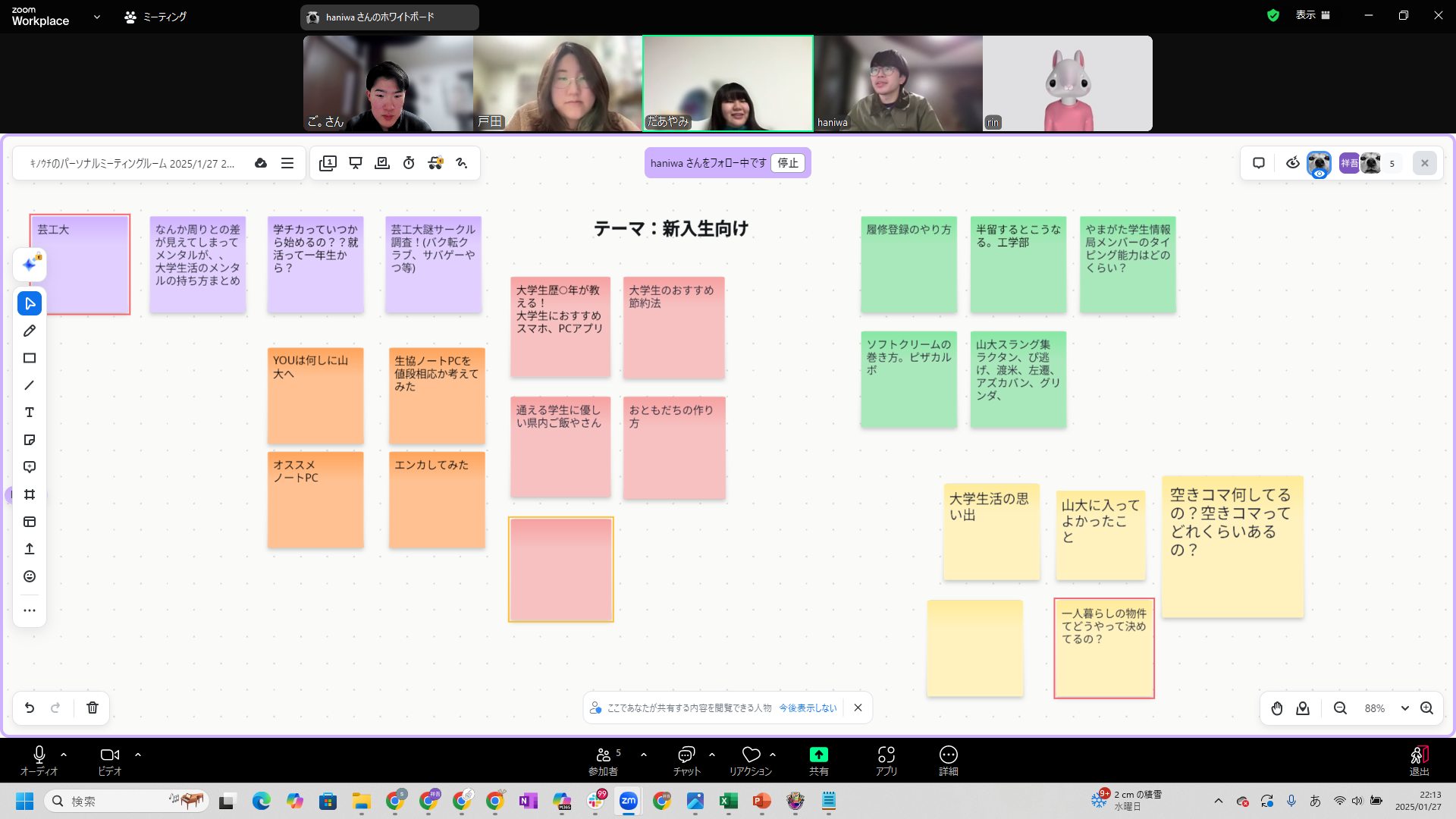Image resolution: width=1456 pixels, height=819 pixels.
Task: Zoom in the whiteboard canvas
Action: [1426, 708]
